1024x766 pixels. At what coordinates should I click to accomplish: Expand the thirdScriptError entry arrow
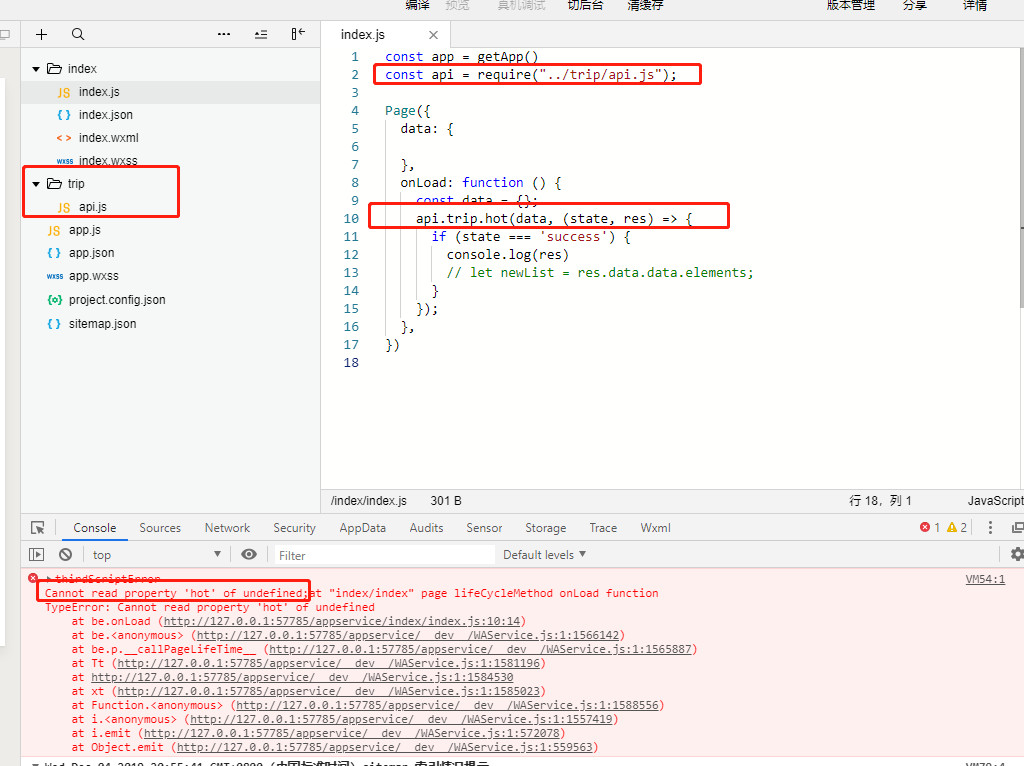(49, 579)
